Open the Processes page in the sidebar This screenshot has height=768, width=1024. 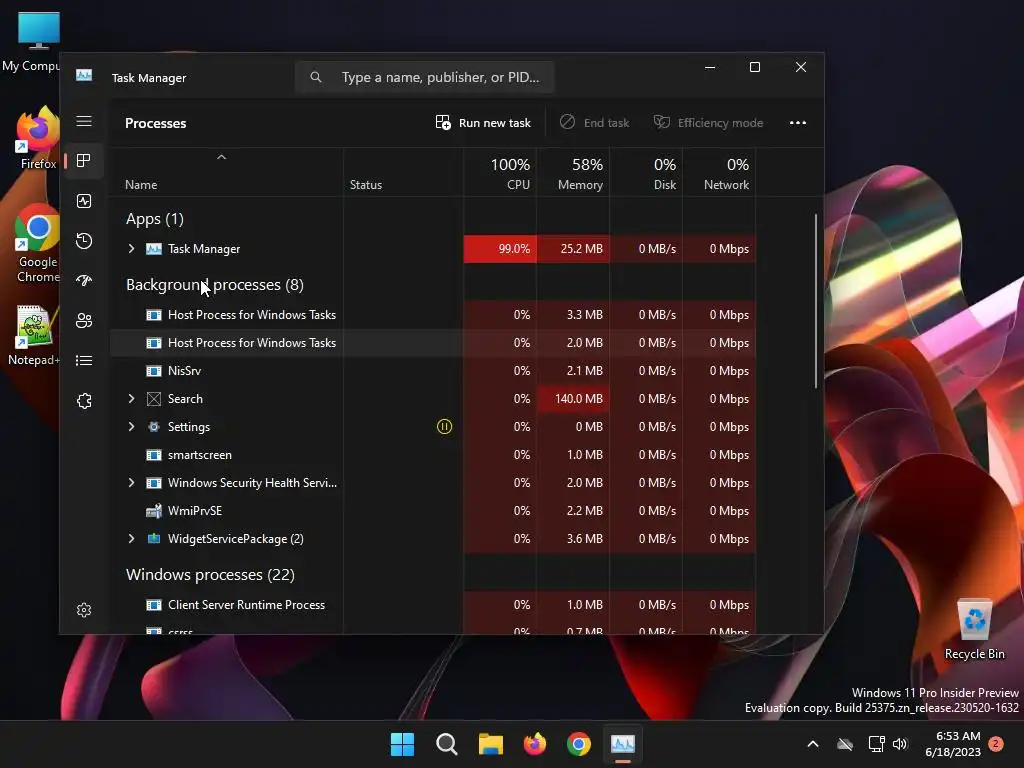click(84, 161)
